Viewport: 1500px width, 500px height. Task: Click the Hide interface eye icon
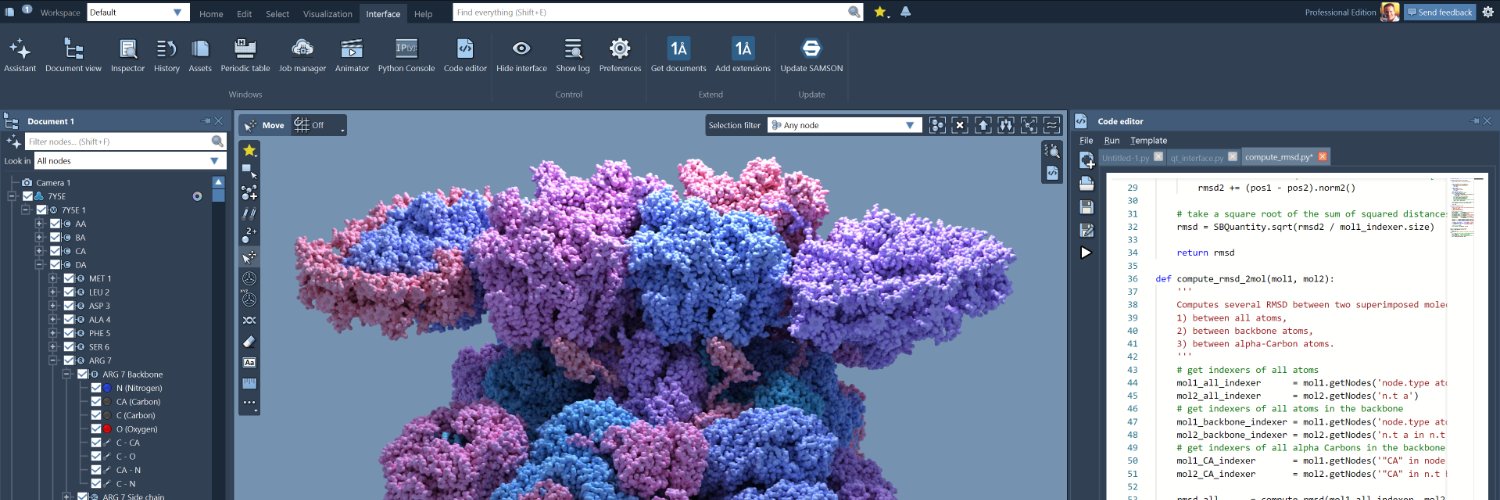tap(521, 48)
